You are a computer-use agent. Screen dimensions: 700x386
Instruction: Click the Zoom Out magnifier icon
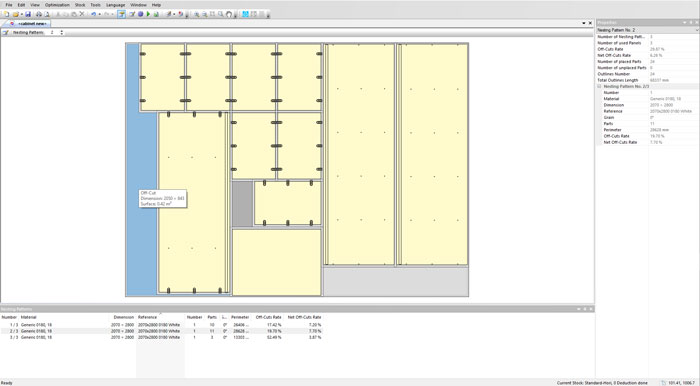[204, 14]
